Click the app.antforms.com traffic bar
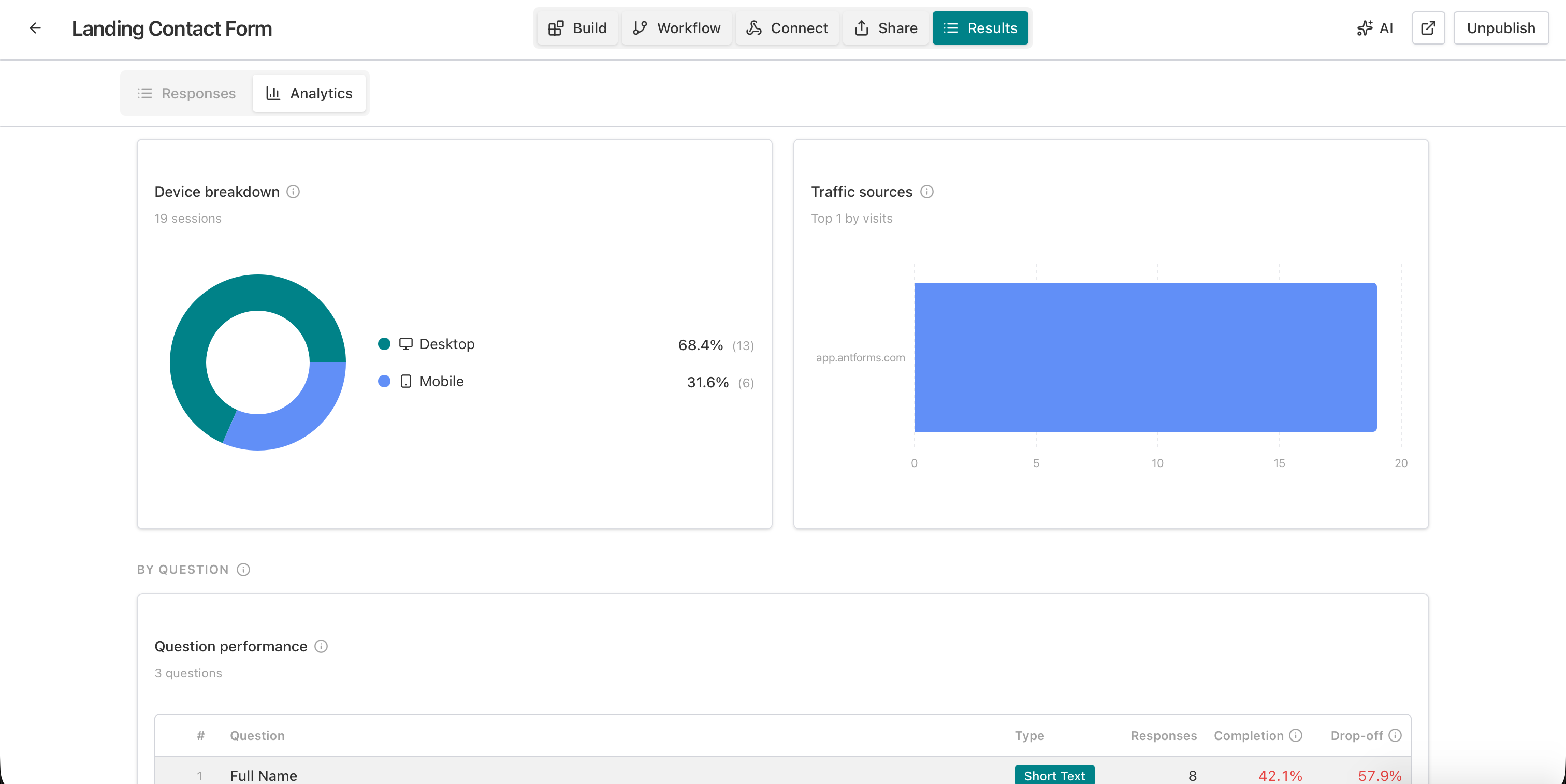 1144,357
